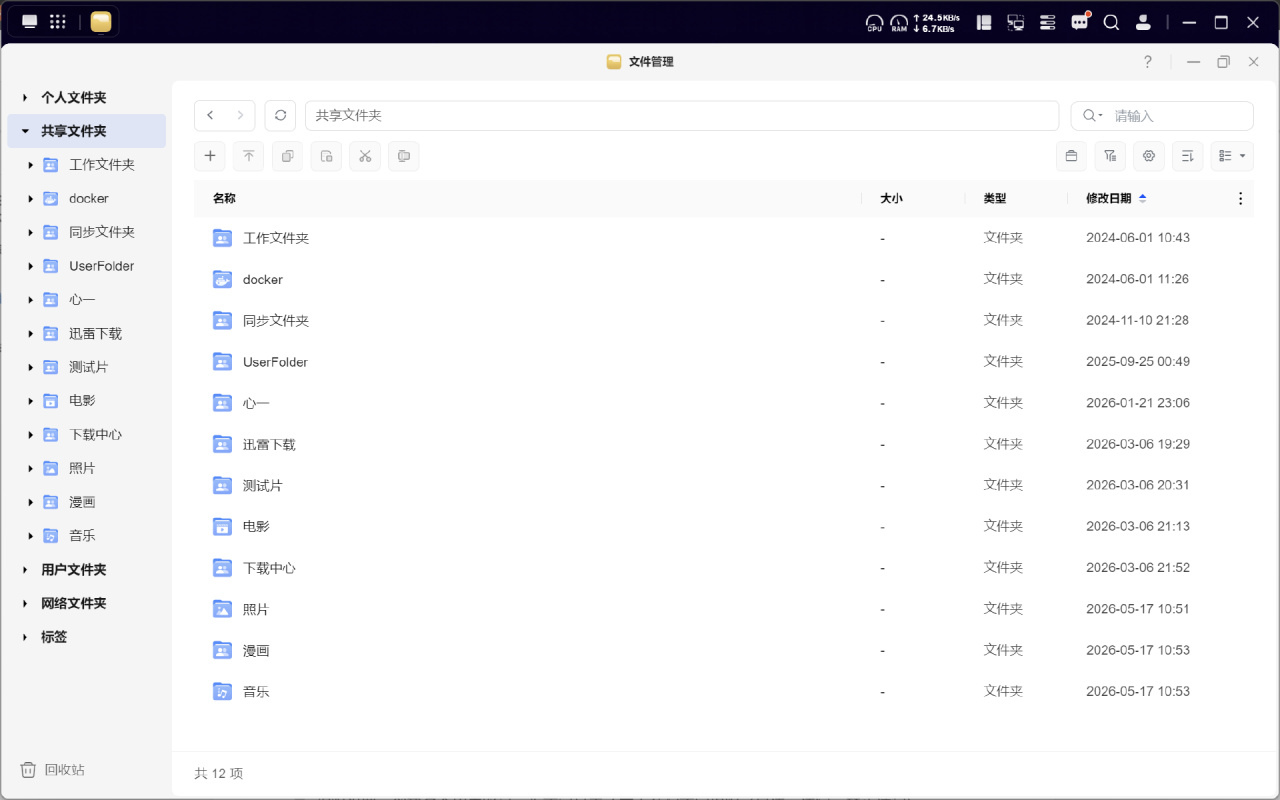Open the messages icon with red dot
1280x800 pixels.
[1080, 22]
